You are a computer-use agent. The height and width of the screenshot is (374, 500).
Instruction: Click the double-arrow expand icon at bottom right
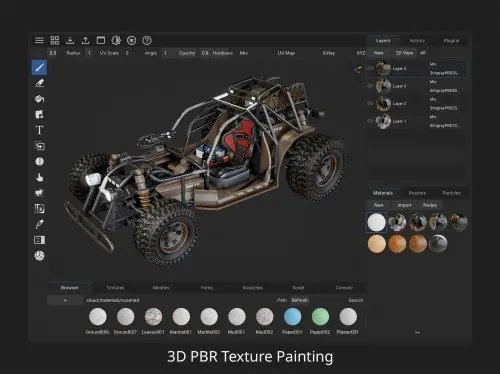pos(417,332)
